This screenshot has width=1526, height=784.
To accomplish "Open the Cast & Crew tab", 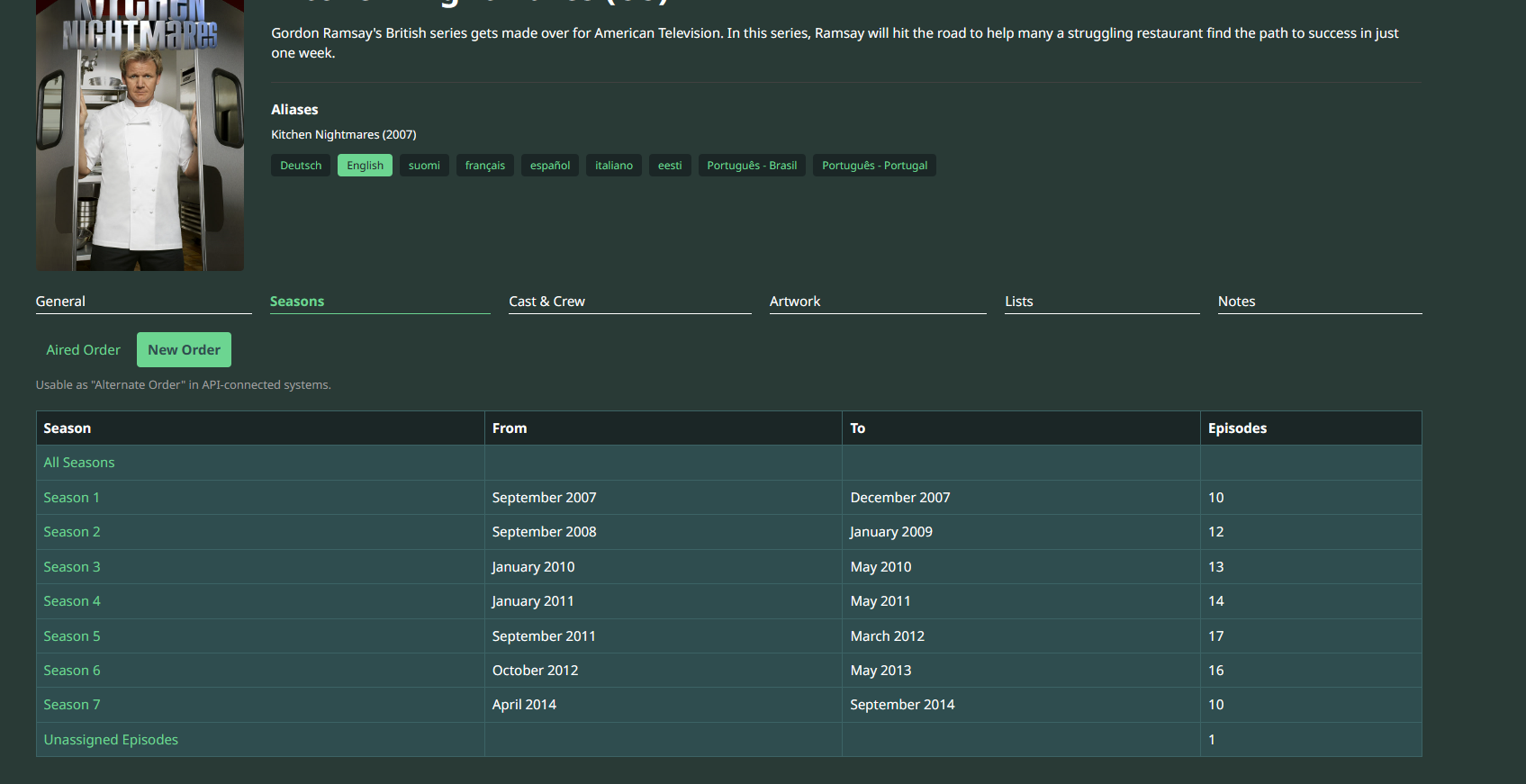I will 630,302.
